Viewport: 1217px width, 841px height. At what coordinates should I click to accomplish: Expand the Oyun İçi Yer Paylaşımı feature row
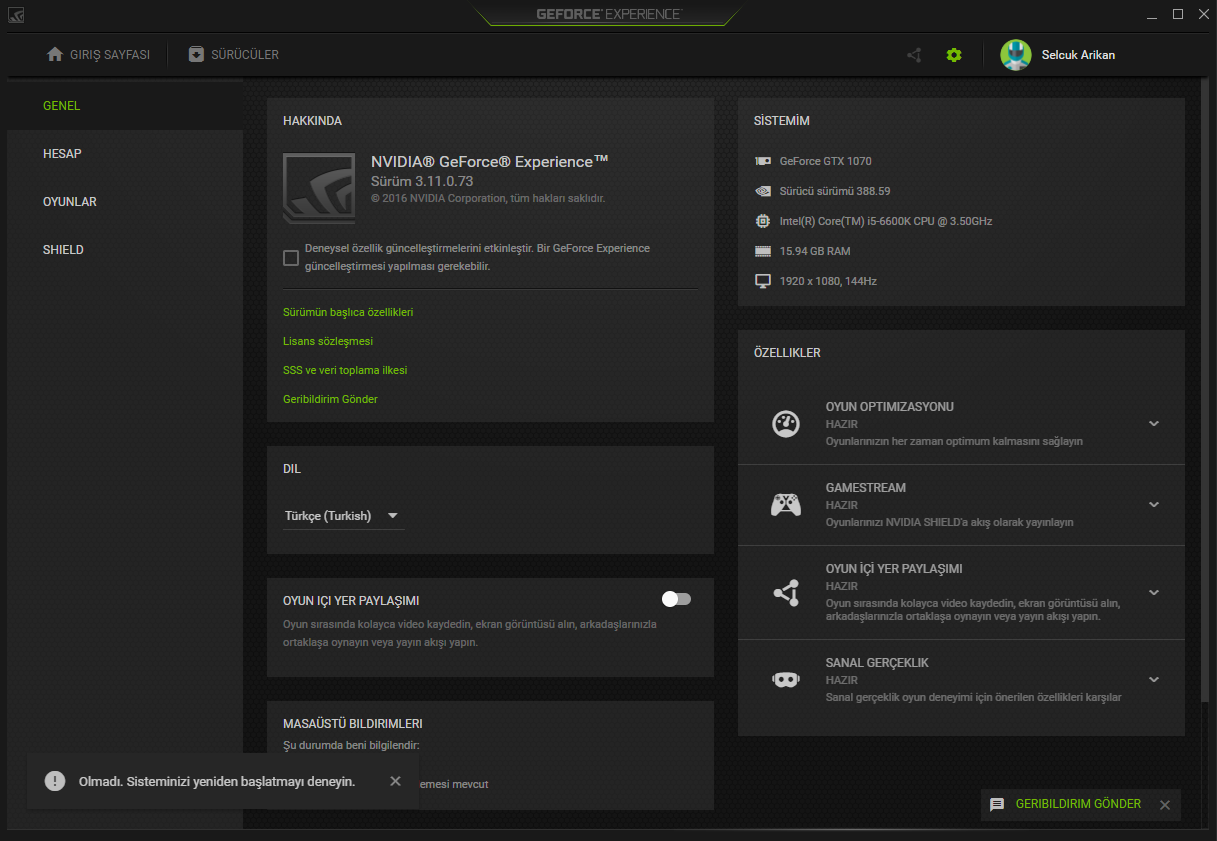[x=1154, y=593]
